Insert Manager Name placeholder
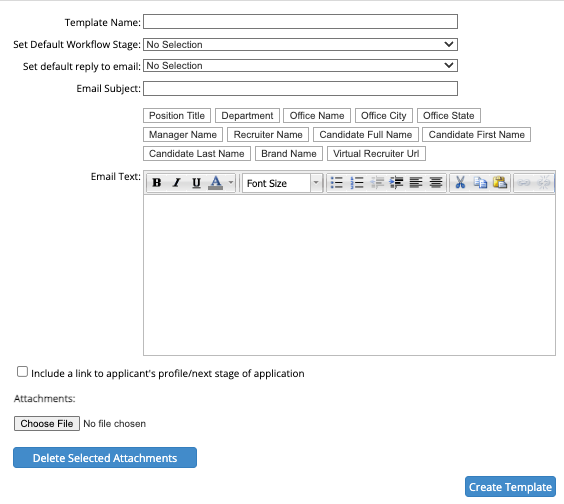 (x=183, y=135)
